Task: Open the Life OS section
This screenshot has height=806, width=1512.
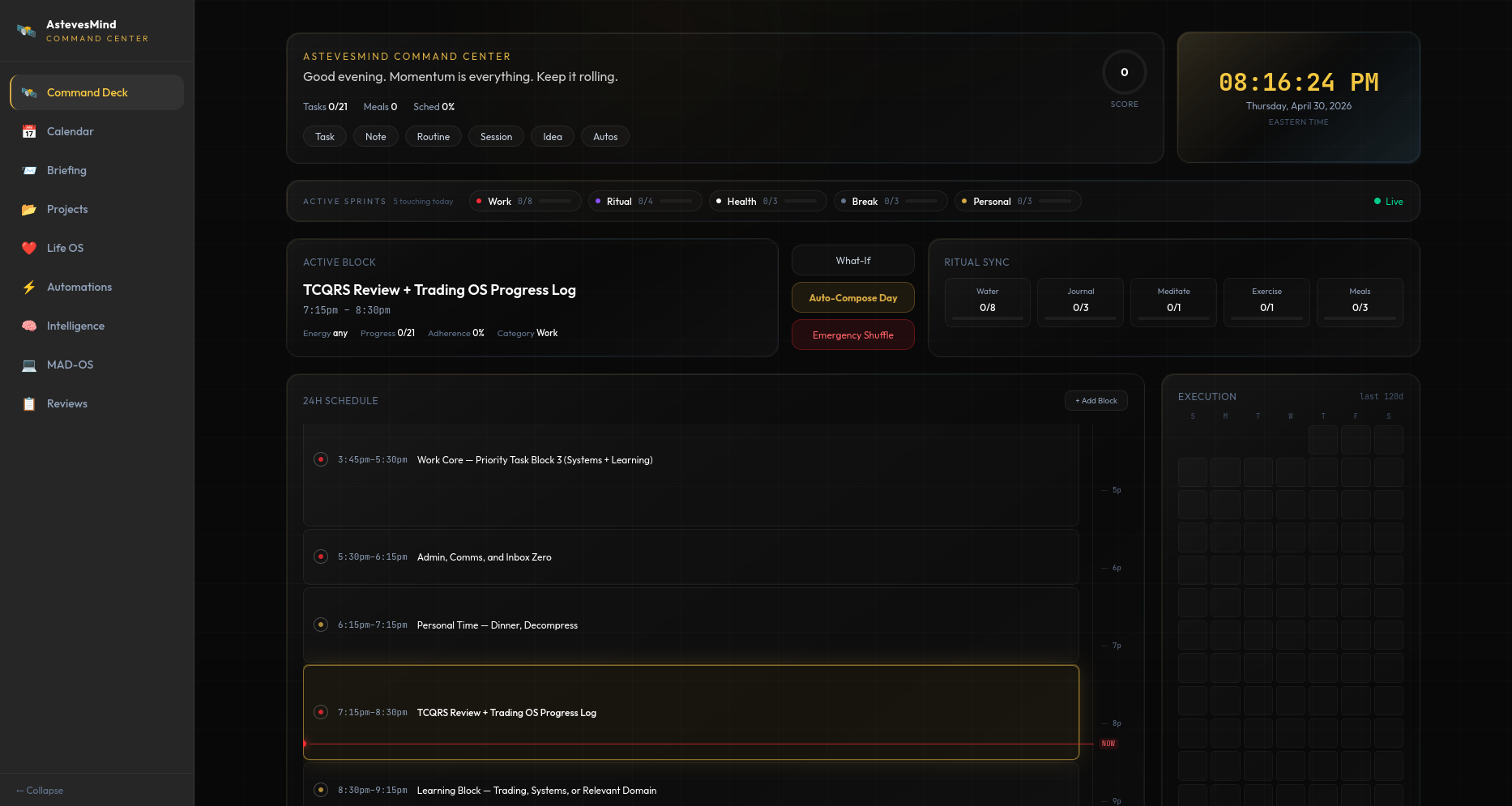Action: [x=96, y=248]
